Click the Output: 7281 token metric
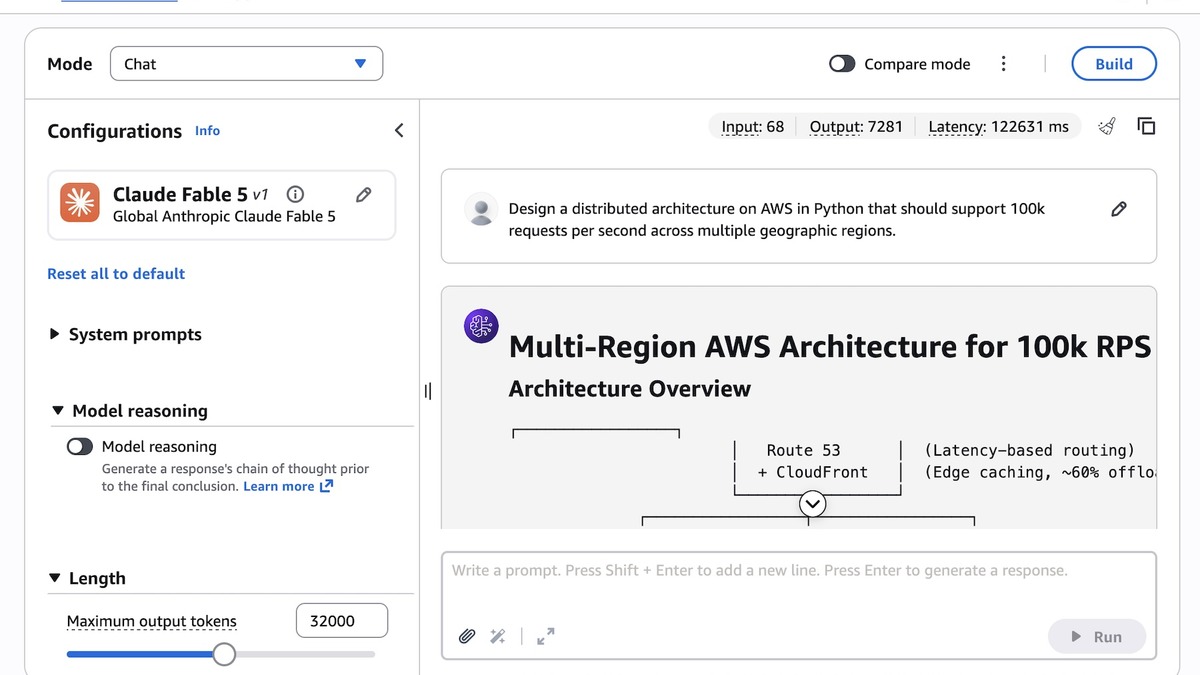The height and width of the screenshot is (675, 1200). click(856, 127)
